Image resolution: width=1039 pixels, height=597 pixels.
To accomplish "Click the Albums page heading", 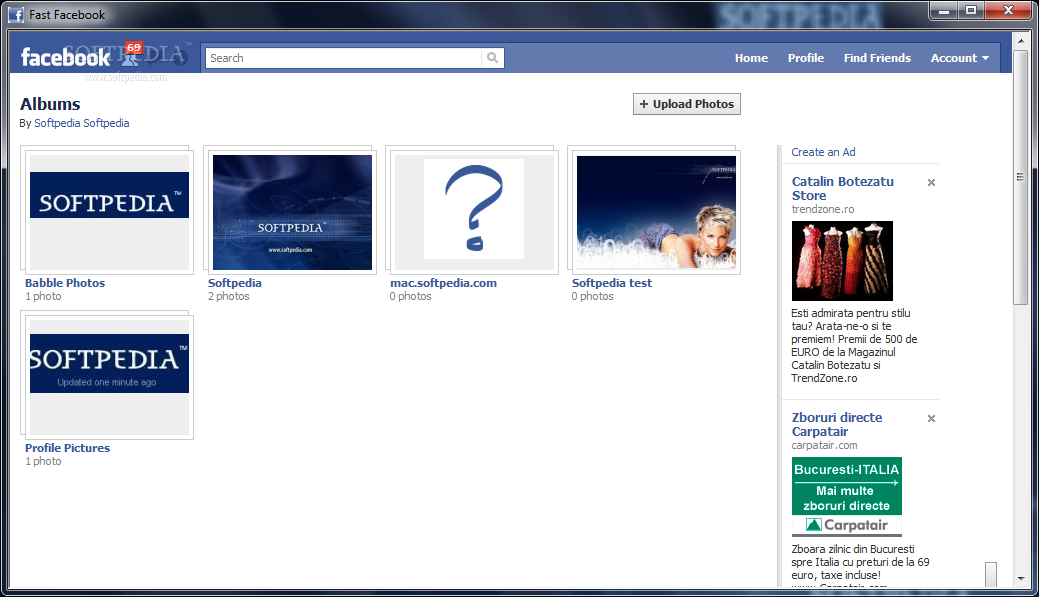I will coord(50,104).
